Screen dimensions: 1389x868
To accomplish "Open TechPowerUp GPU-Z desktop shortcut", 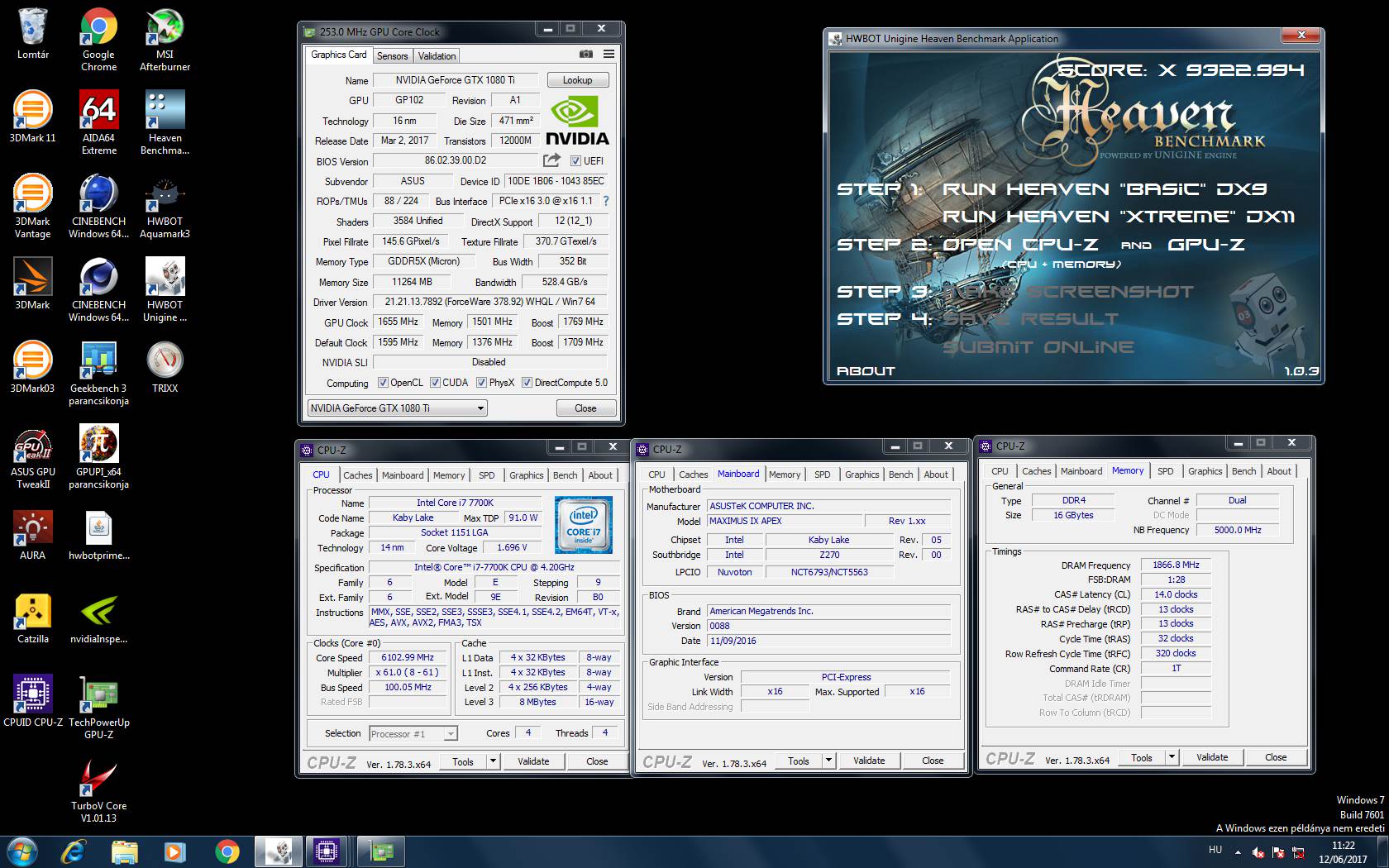I will tap(98, 708).
